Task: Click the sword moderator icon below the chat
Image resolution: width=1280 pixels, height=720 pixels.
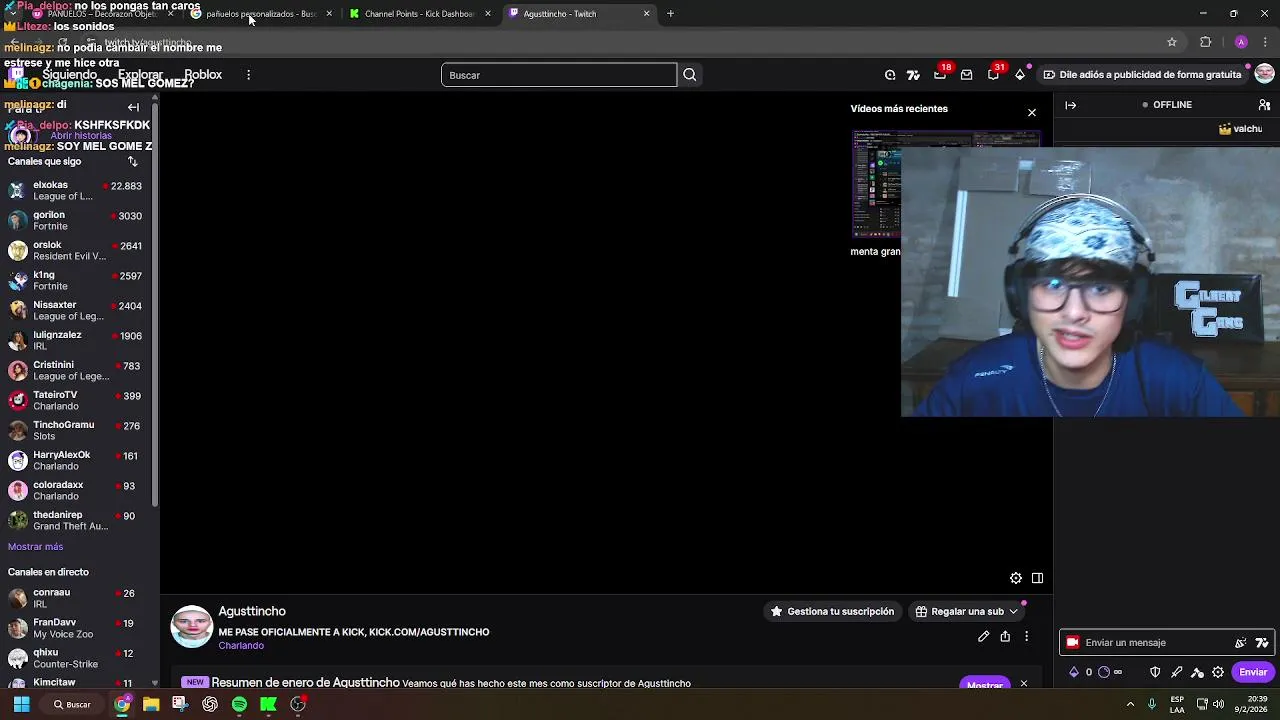Action: pyautogui.click(x=1176, y=672)
